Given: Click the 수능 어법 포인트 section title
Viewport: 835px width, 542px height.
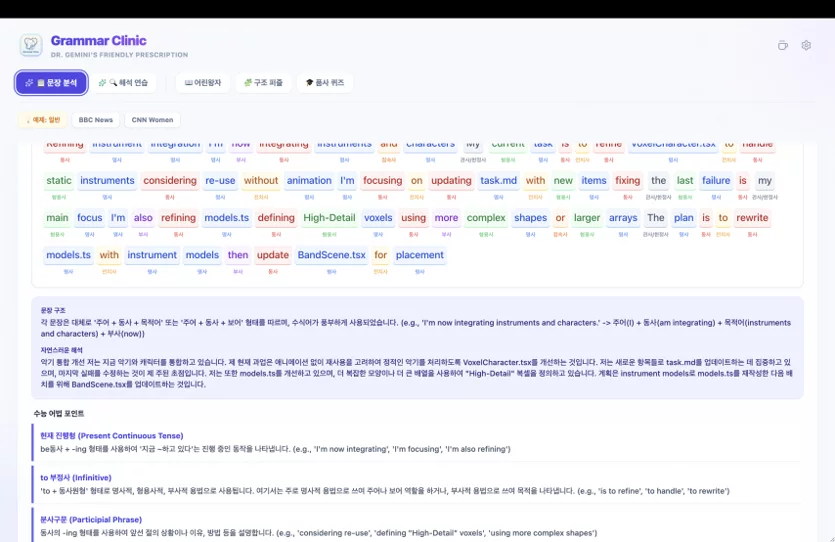Looking at the screenshot, I should tap(59, 414).
